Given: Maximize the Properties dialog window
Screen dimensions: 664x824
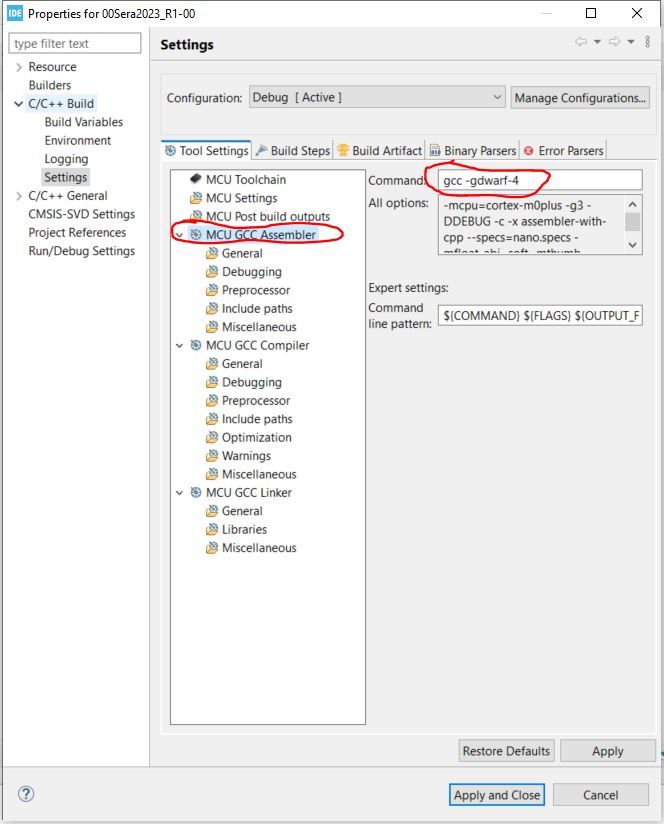Looking at the screenshot, I should pos(591,13).
